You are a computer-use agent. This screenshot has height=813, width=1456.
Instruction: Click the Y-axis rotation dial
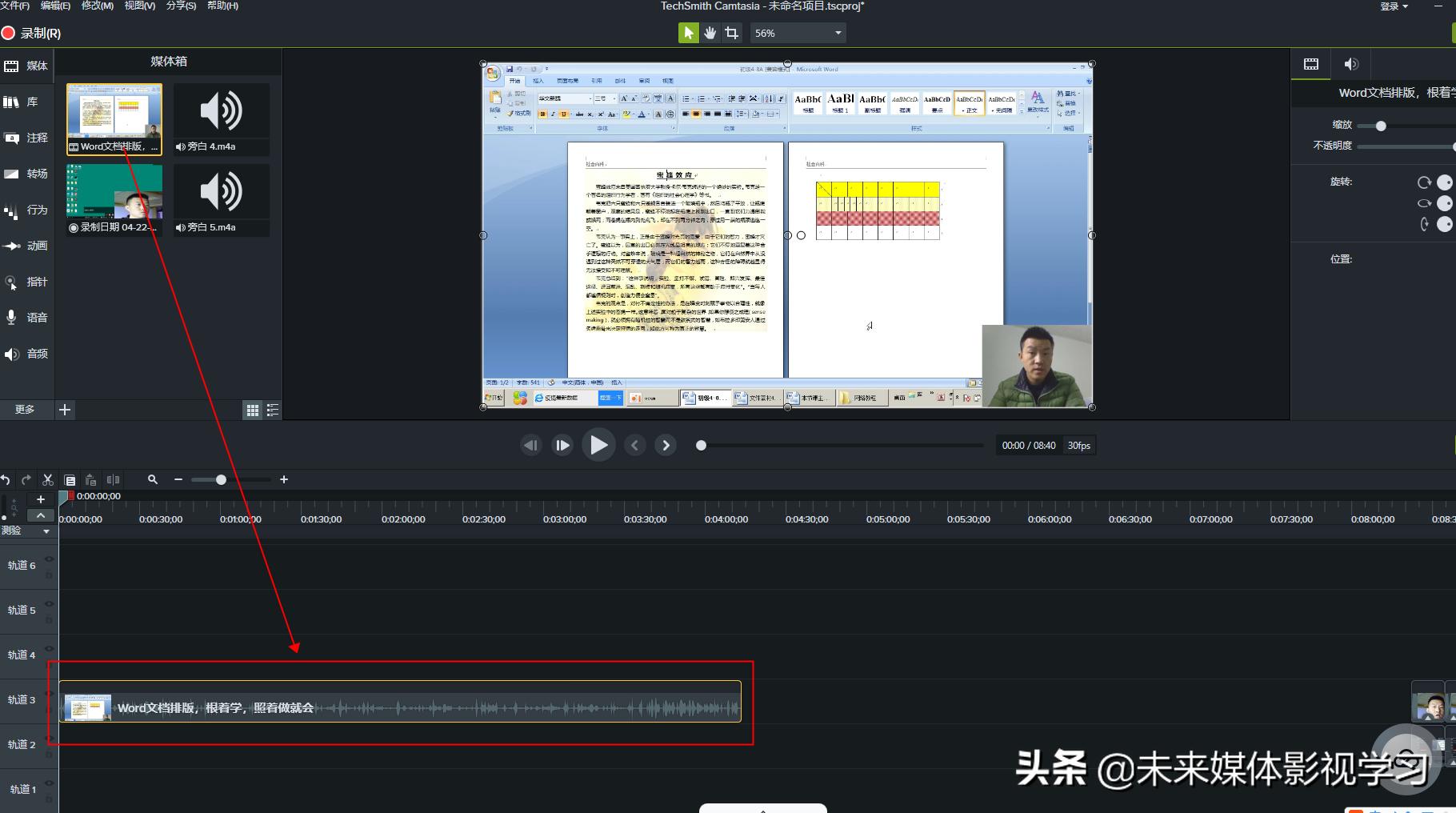click(1445, 203)
